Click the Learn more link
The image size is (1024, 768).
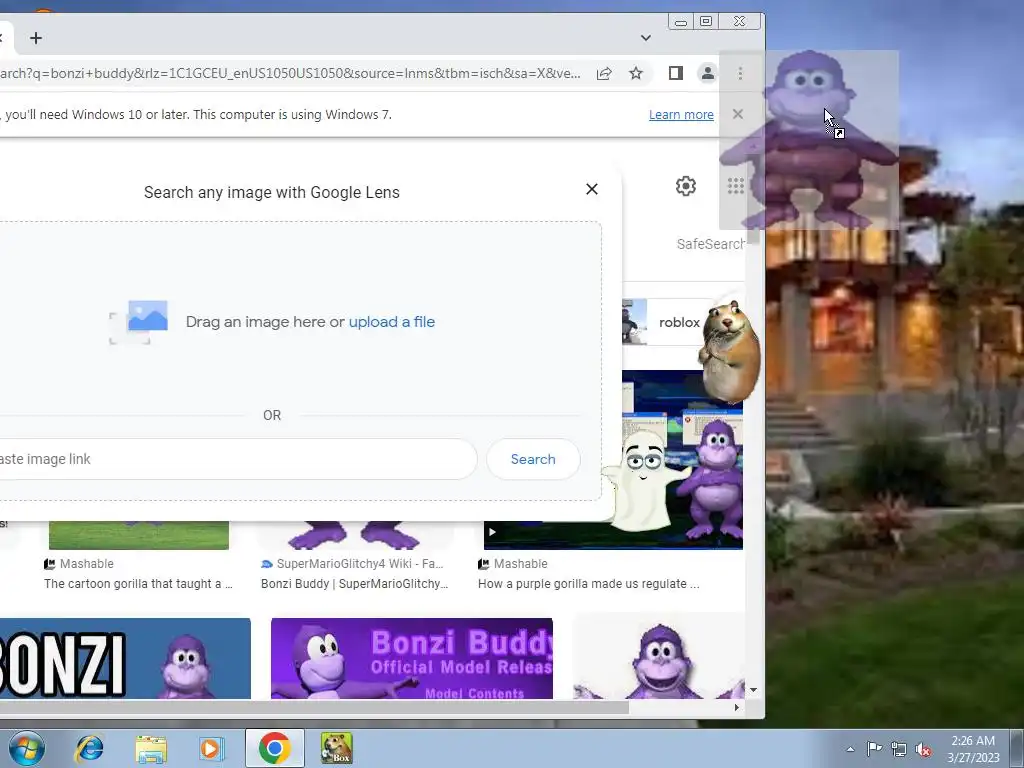681,115
